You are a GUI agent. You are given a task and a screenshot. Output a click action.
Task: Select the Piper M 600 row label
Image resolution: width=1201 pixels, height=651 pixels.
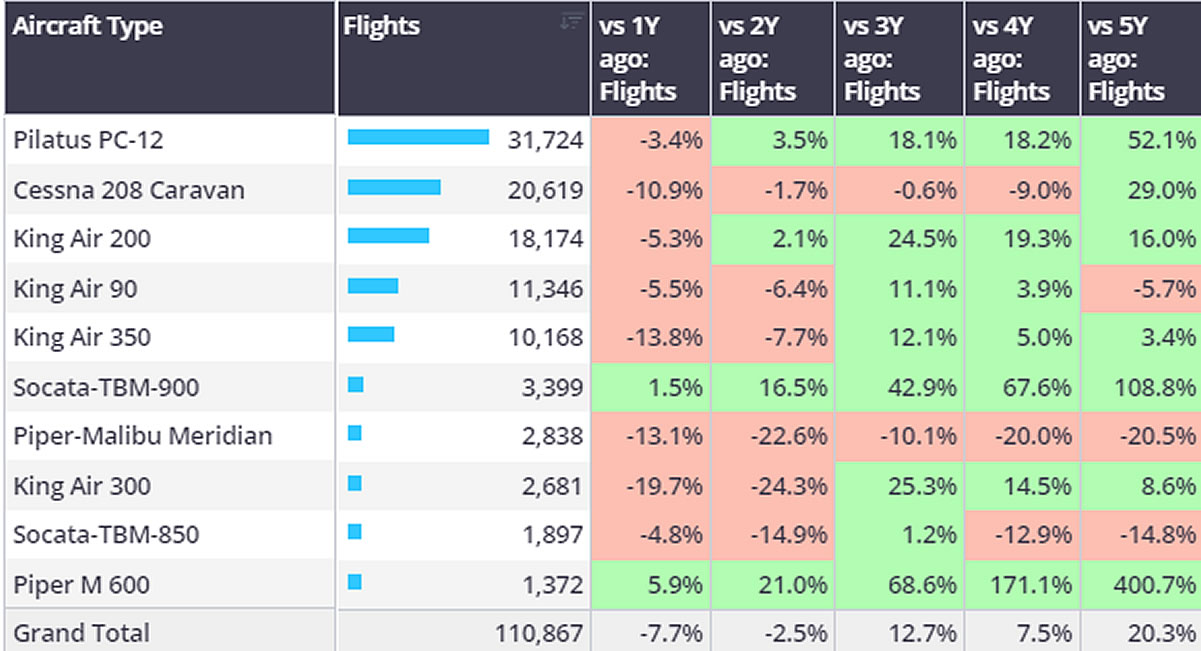(x=82, y=584)
